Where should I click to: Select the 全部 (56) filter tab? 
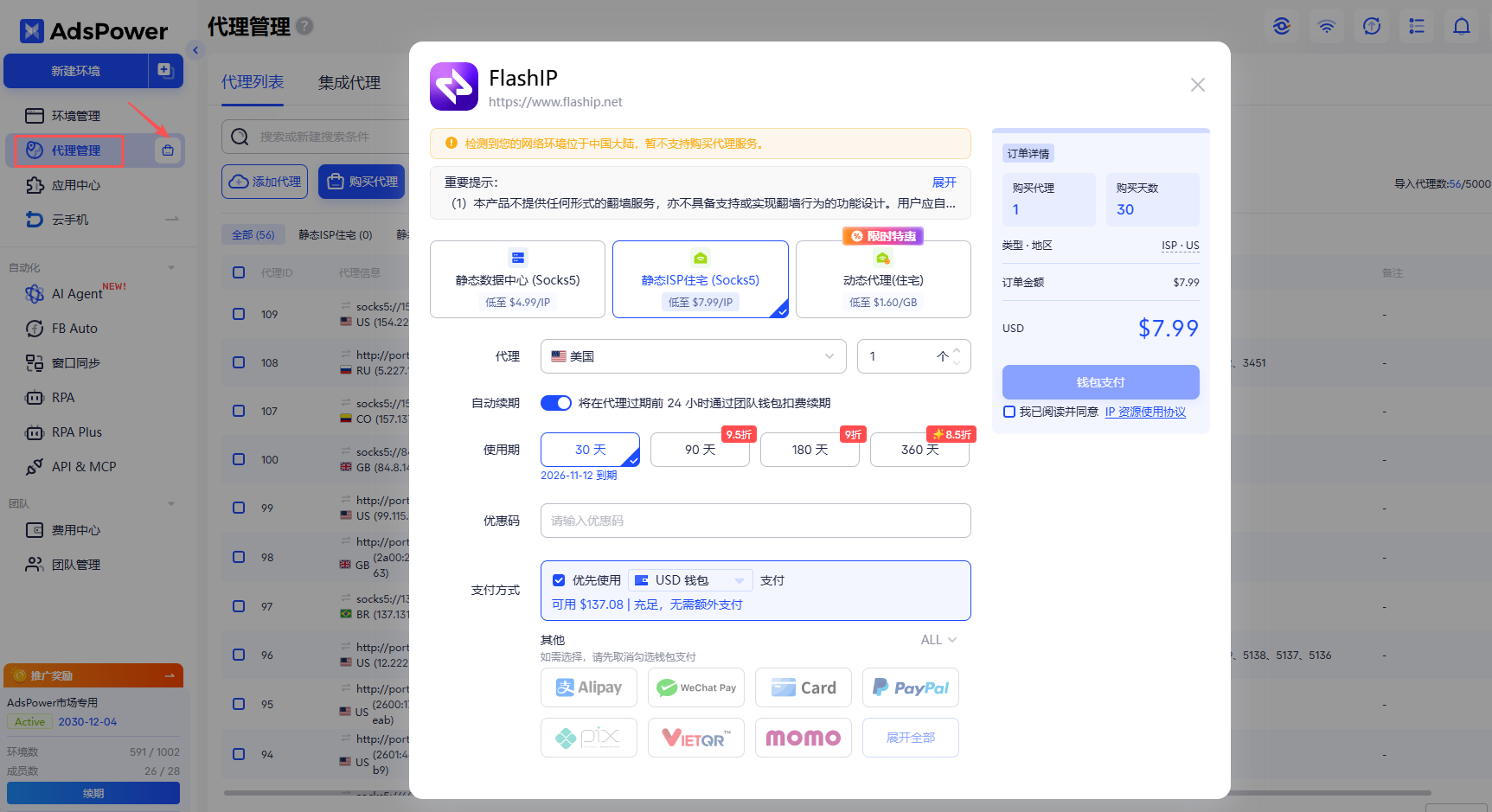[253, 234]
